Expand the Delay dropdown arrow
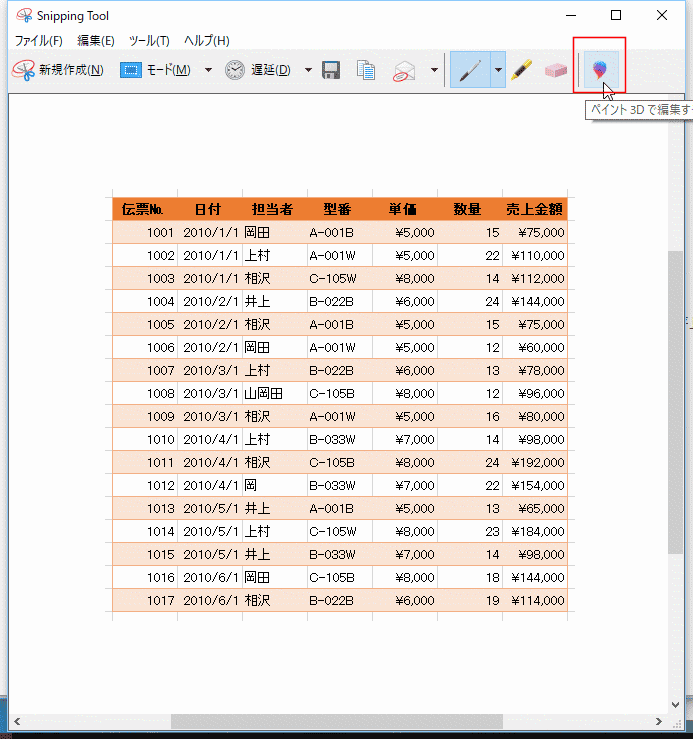The height and width of the screenshot is (739, 693). pos(308,70)
